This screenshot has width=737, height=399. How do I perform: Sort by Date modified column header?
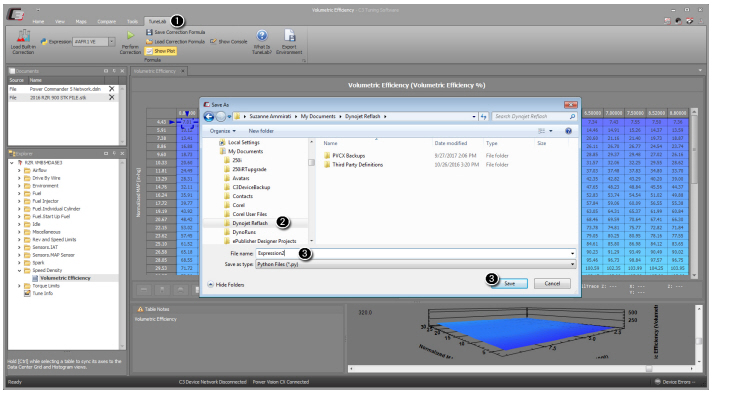pos(451,143)
